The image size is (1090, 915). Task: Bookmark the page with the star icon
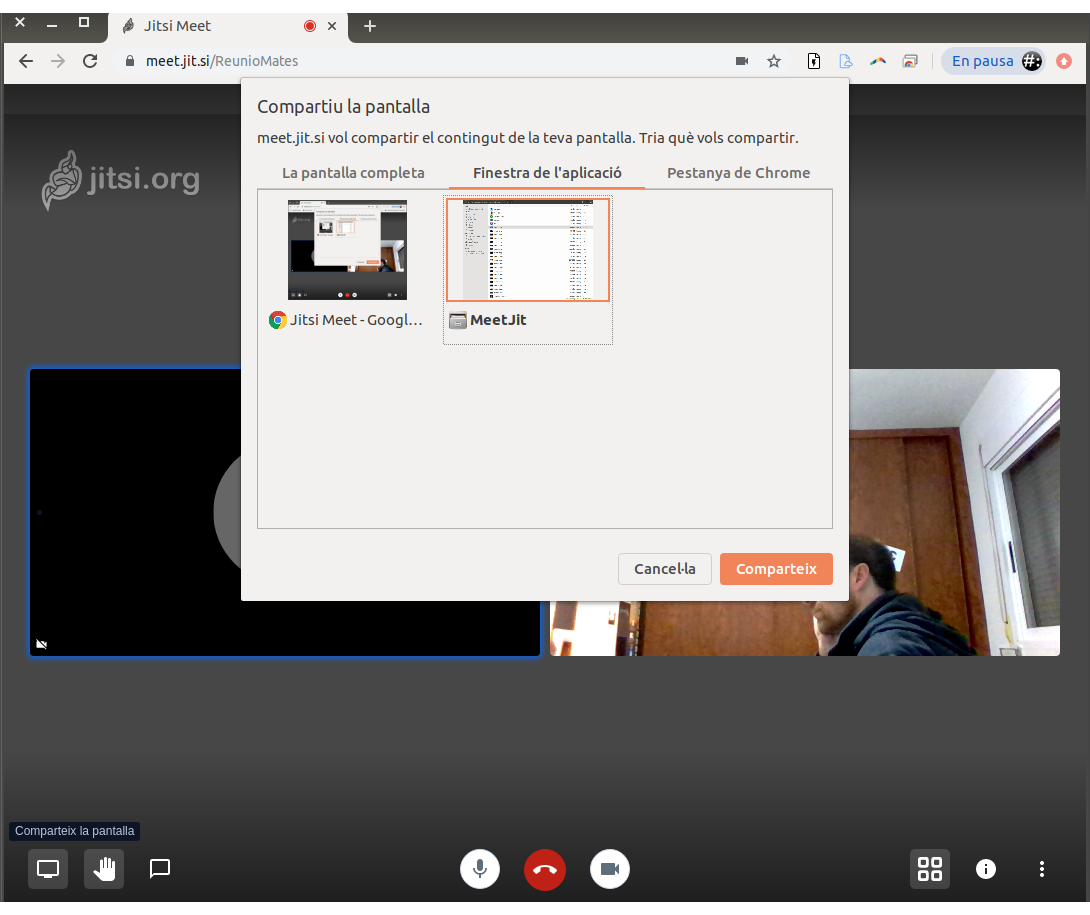(x=774, y=61)
